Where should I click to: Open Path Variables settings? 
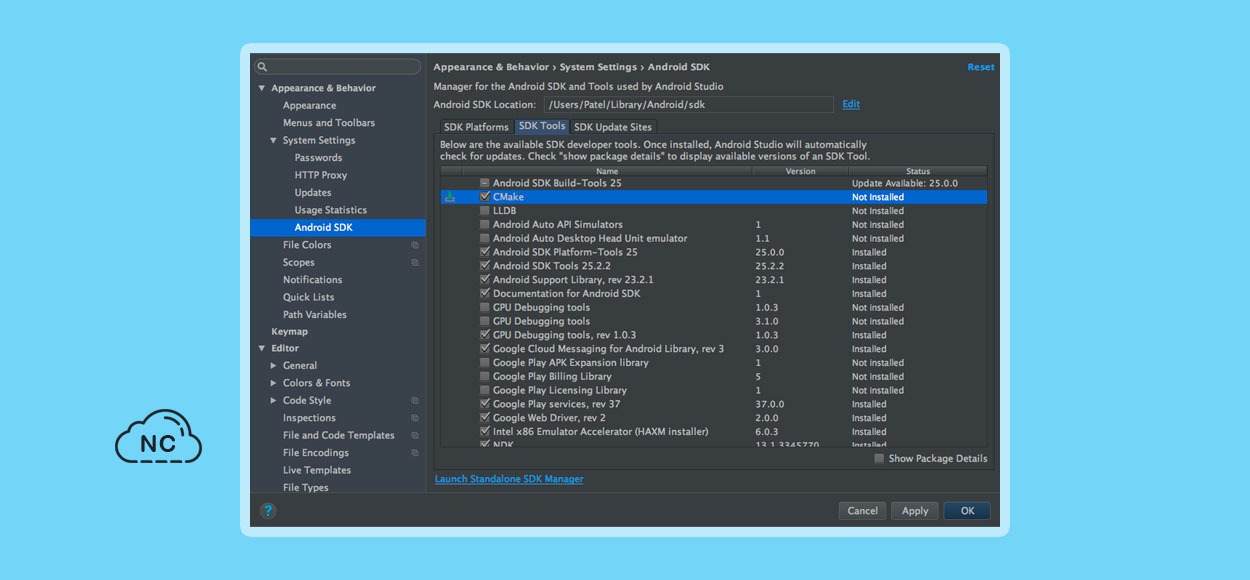click(x=315, y=315)
